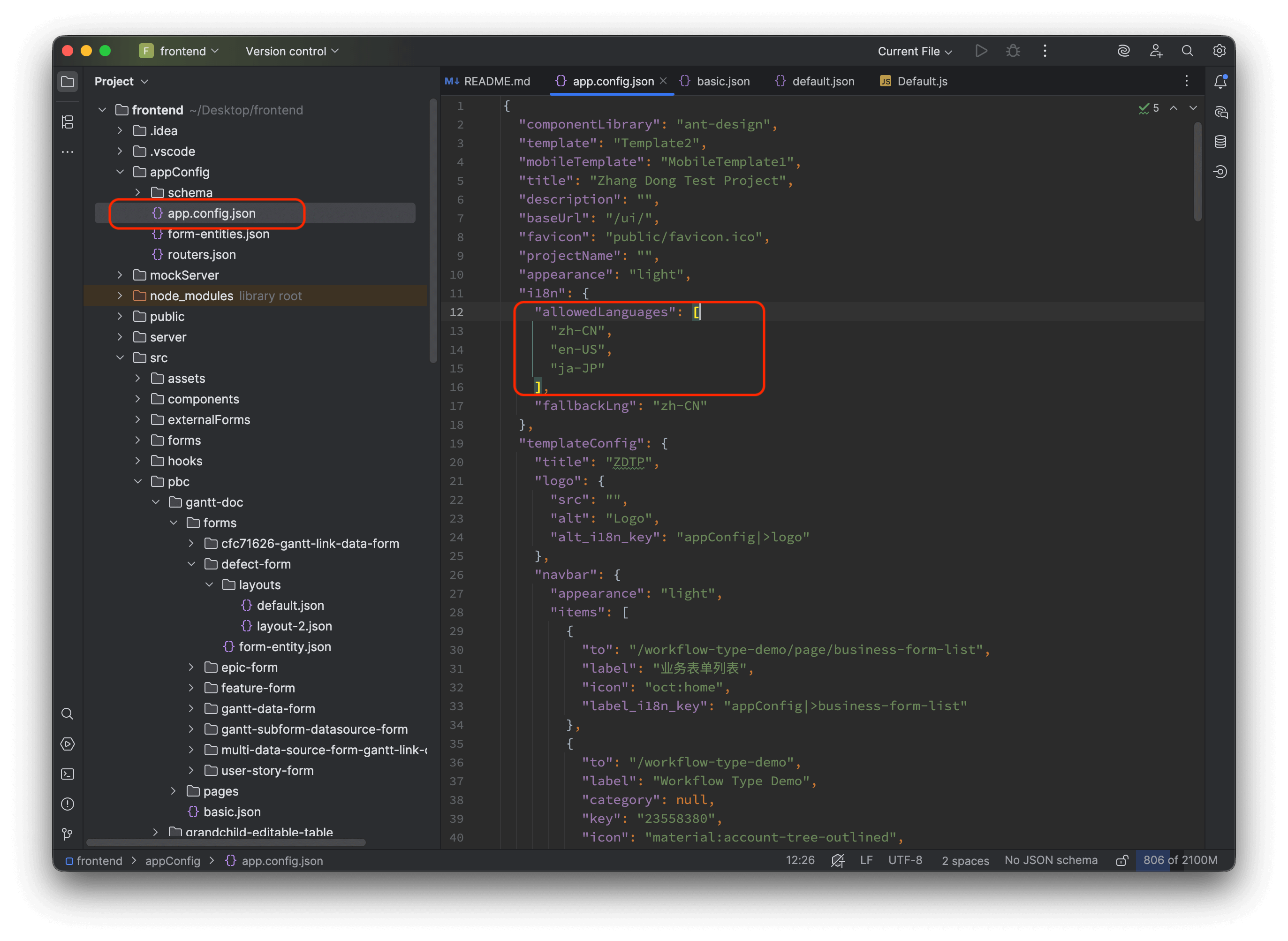
Task: Switch to the README.md tab
Action: pos(488,82)
